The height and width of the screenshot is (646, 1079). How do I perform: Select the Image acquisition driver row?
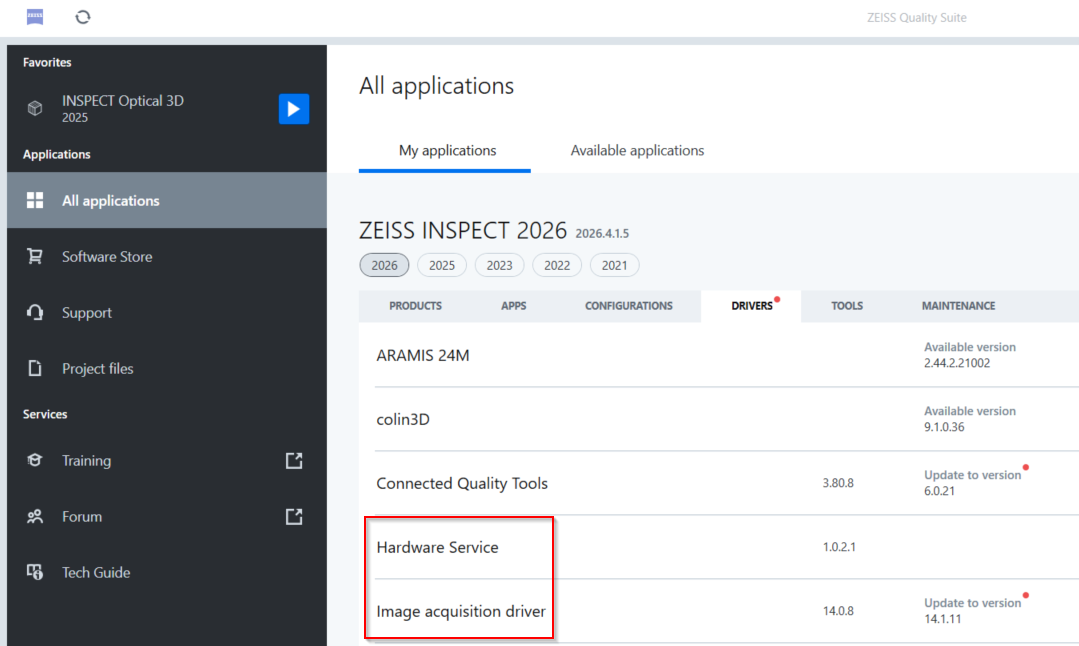point(719,611)
